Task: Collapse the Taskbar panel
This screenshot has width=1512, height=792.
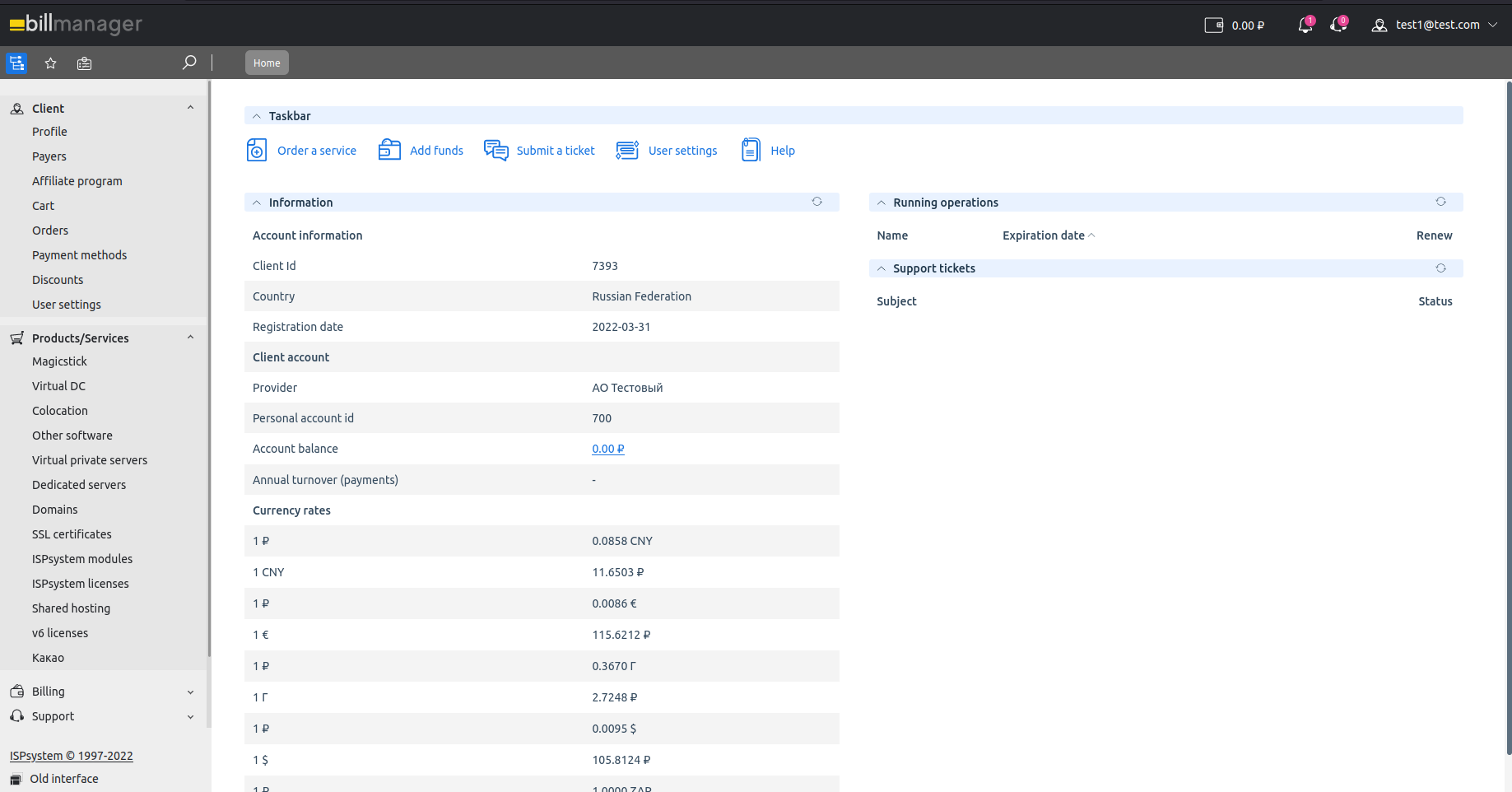Action: pos(257,116)
